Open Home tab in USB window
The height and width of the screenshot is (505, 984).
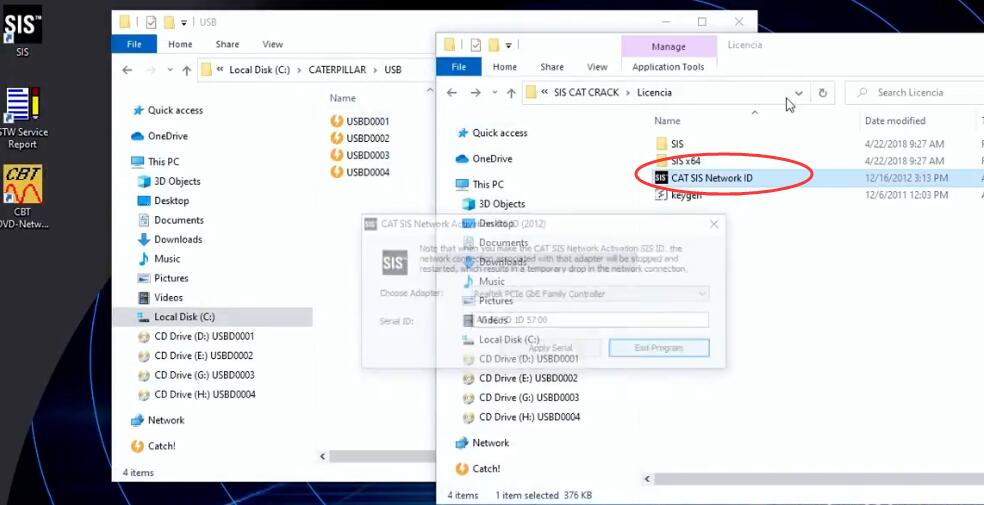(180, 45)
